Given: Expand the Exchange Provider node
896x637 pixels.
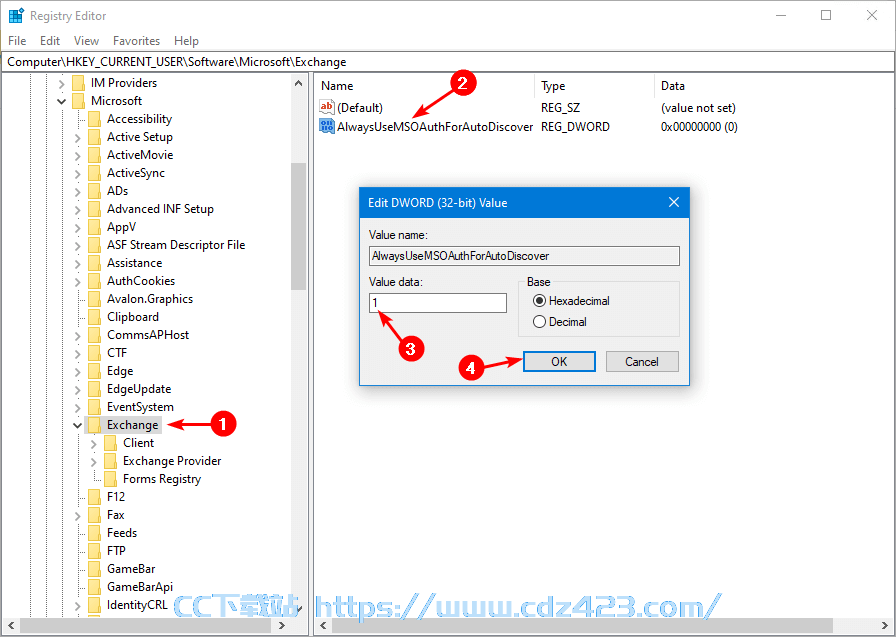Looking at the screenshot, I should point(93,461).
